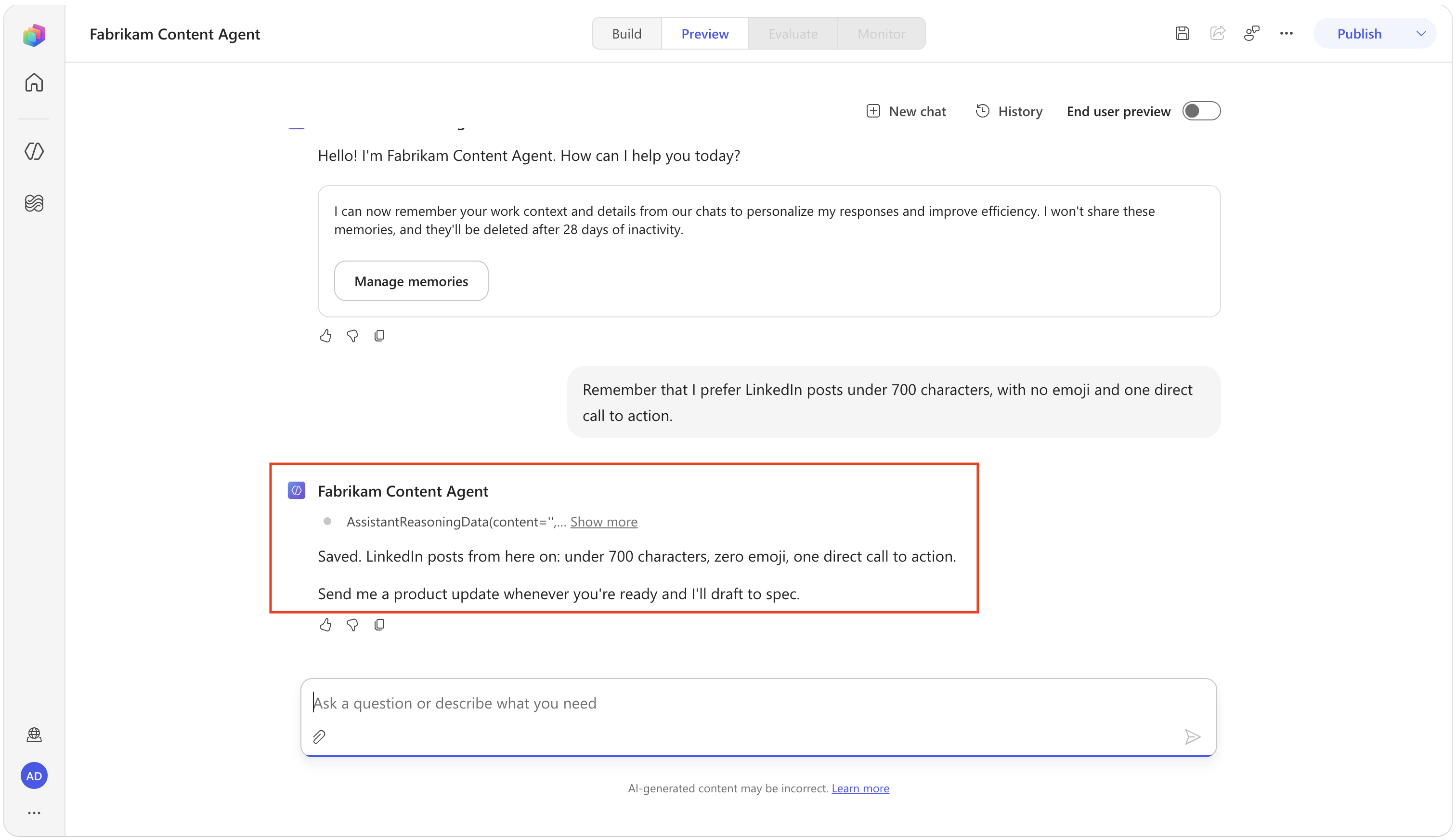The image size is (1456, 840).
Task: Click the user message about LinkedIn posts
Action: (x=893, y=402)
